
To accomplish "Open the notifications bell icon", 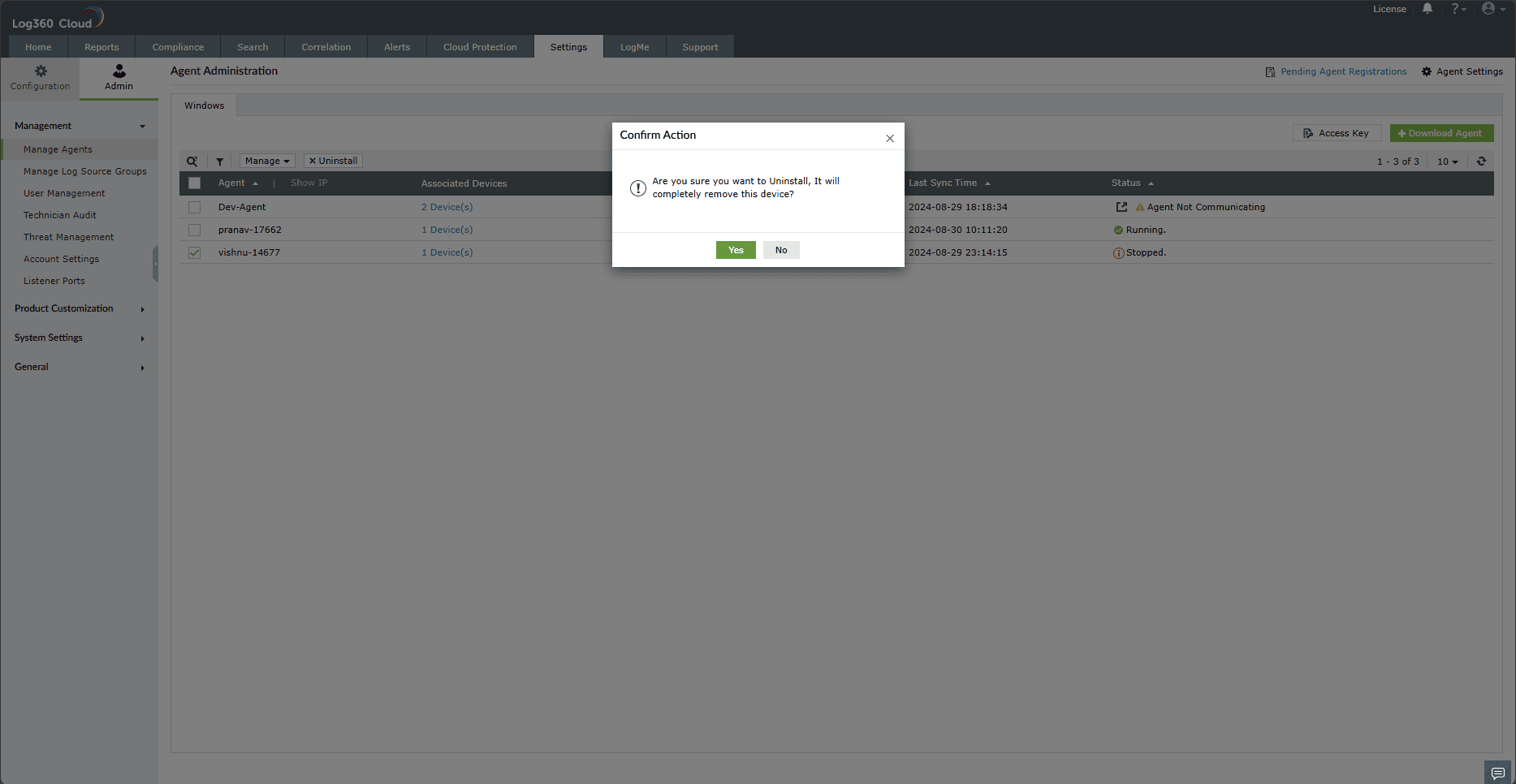I will click(1427, 9).
